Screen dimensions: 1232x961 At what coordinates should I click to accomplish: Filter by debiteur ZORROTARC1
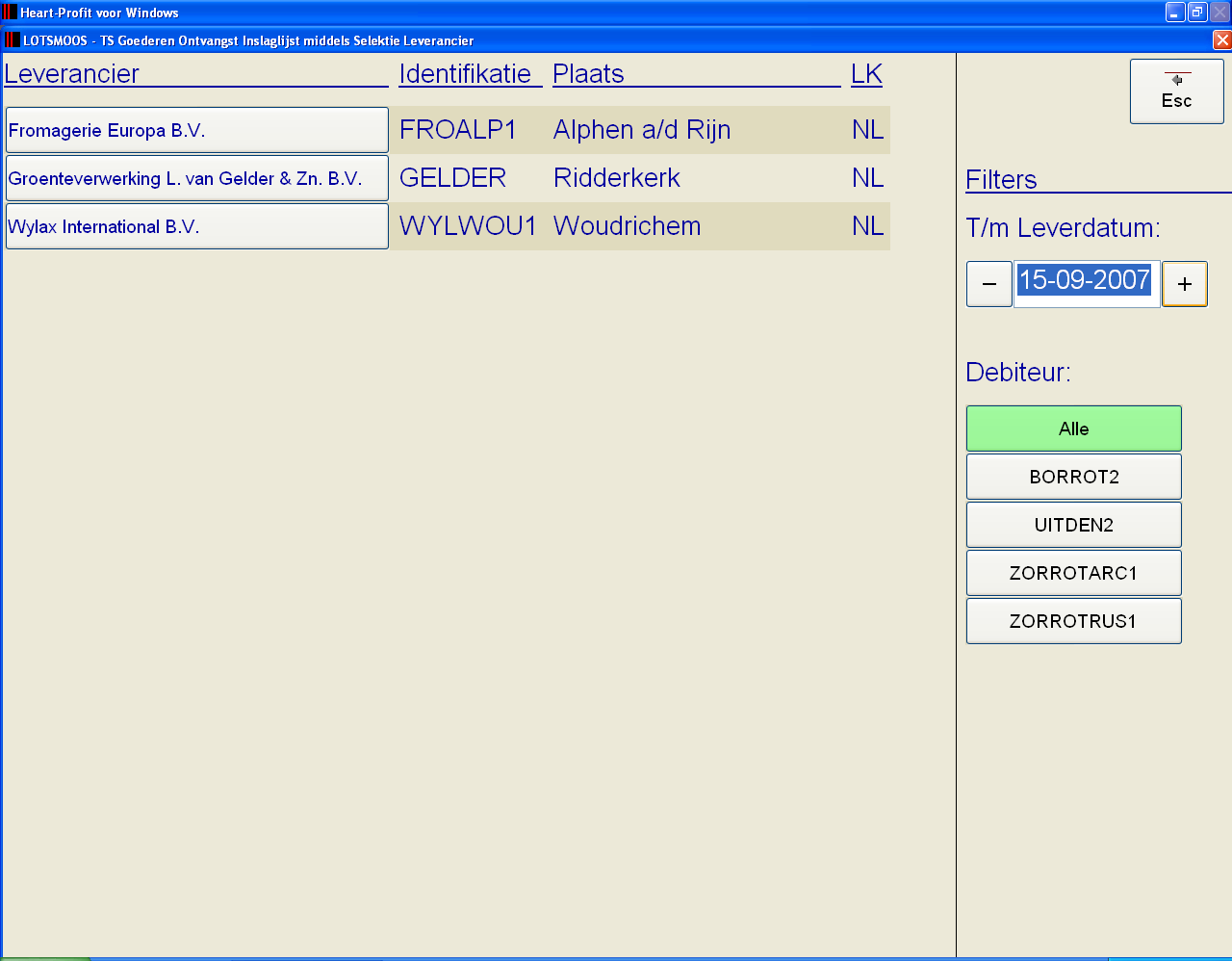pyautogui.click(x=1073, y=573)
